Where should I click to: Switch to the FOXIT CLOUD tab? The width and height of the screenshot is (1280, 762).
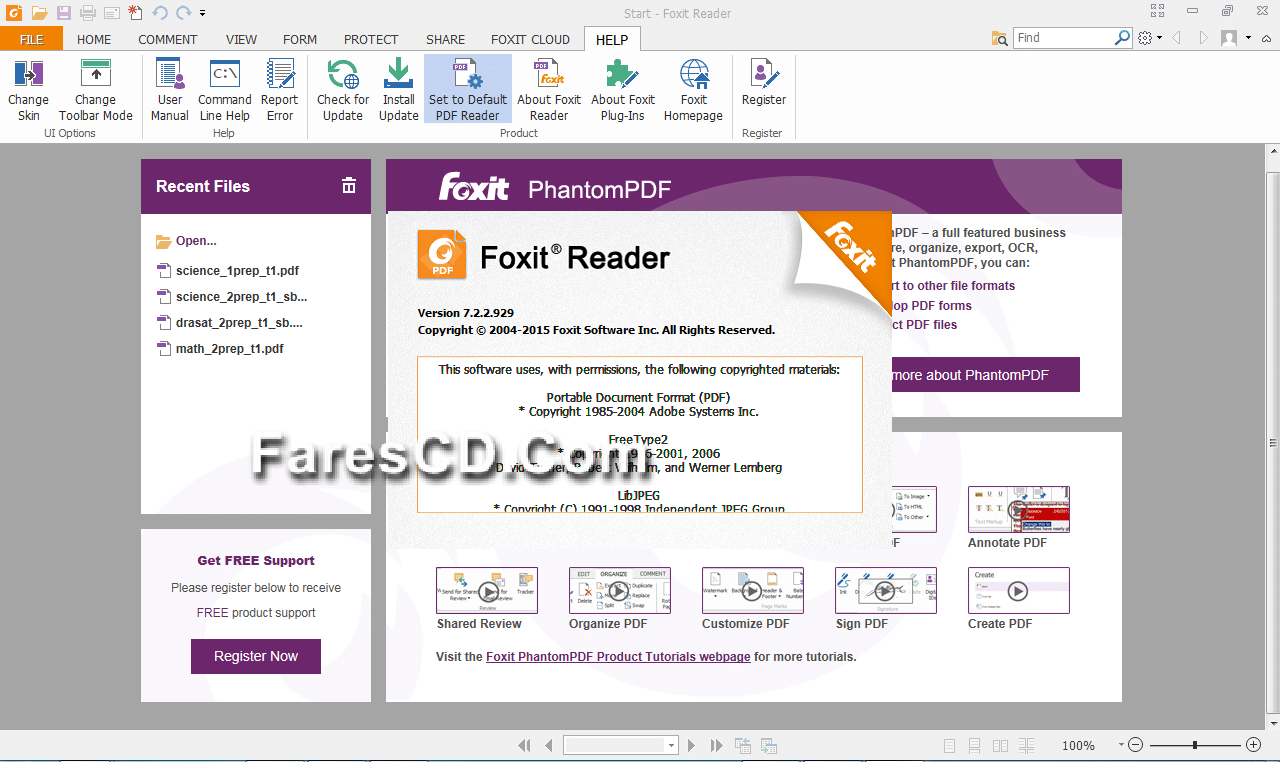[530, 39]
